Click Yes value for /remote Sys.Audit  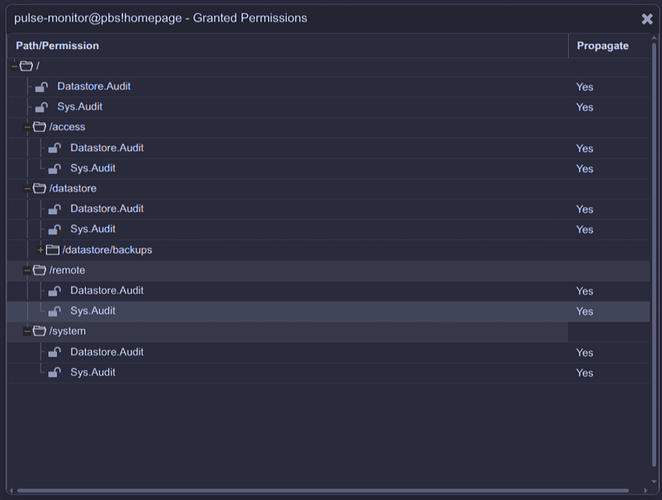[585, 312]
